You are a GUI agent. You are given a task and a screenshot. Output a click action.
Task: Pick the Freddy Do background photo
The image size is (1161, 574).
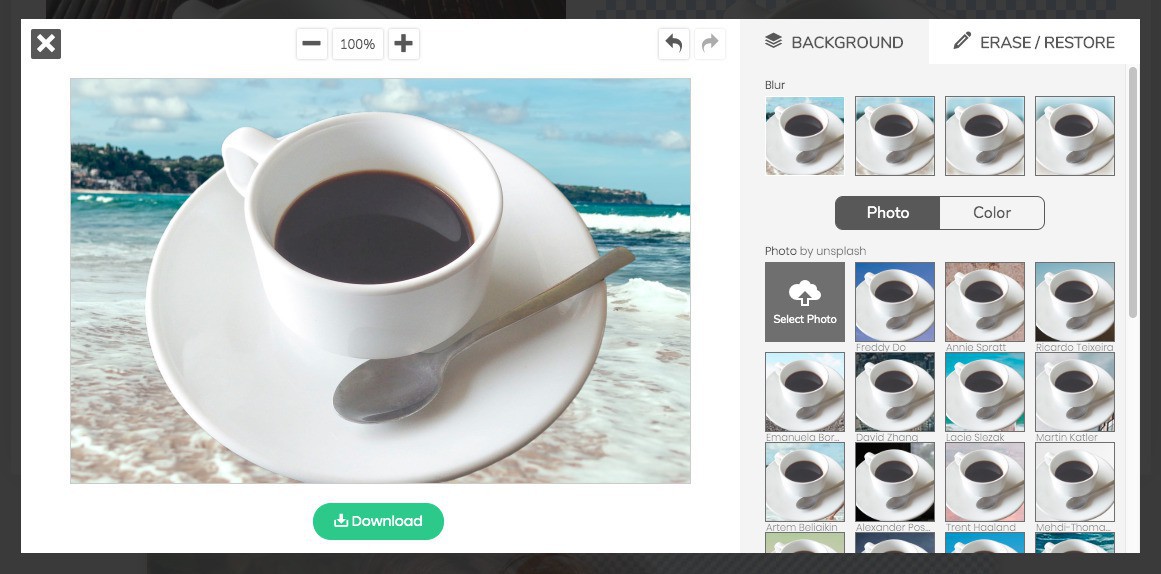tap(894, 302)
